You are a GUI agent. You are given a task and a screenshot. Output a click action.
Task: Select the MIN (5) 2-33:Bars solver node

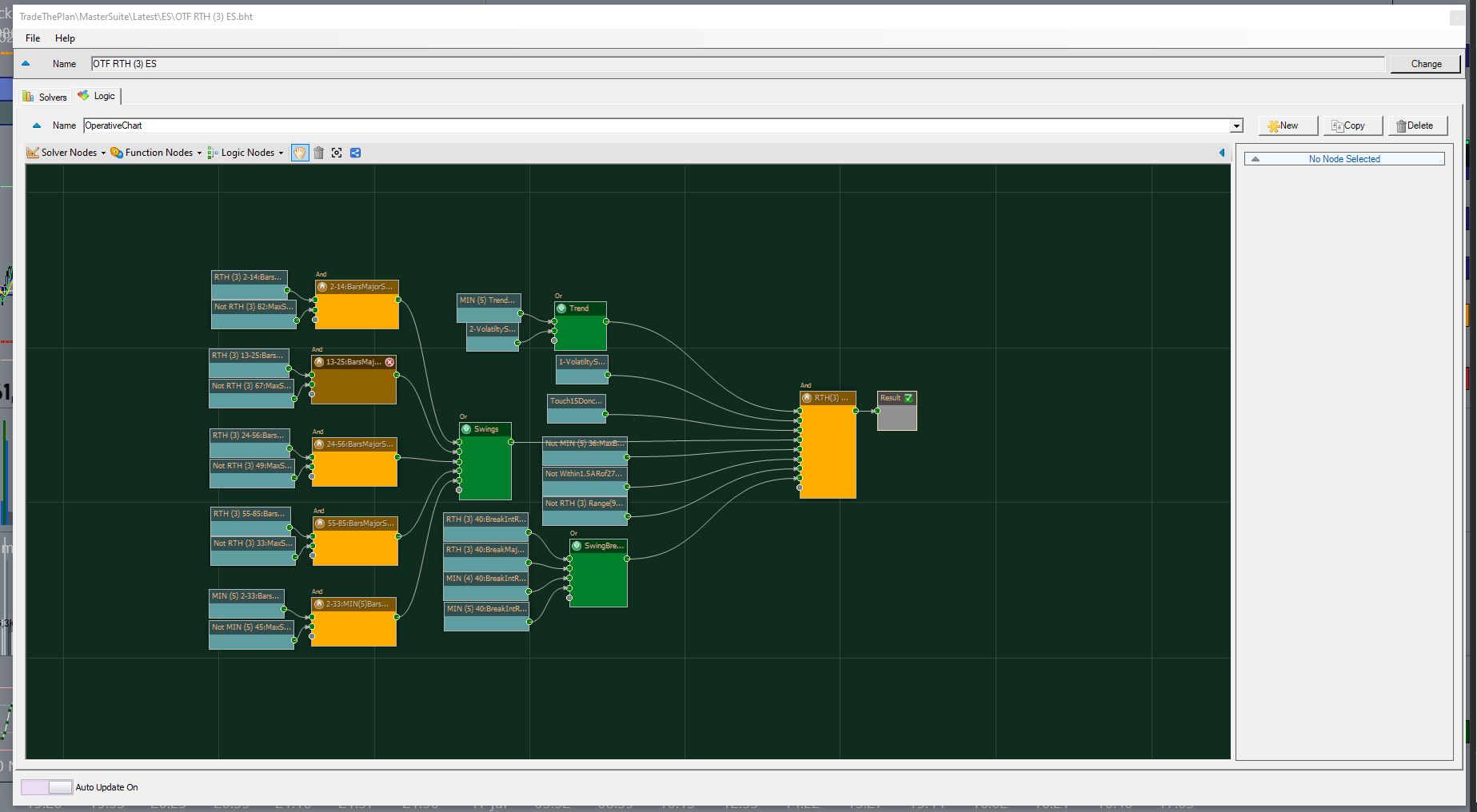click(246, 604)
